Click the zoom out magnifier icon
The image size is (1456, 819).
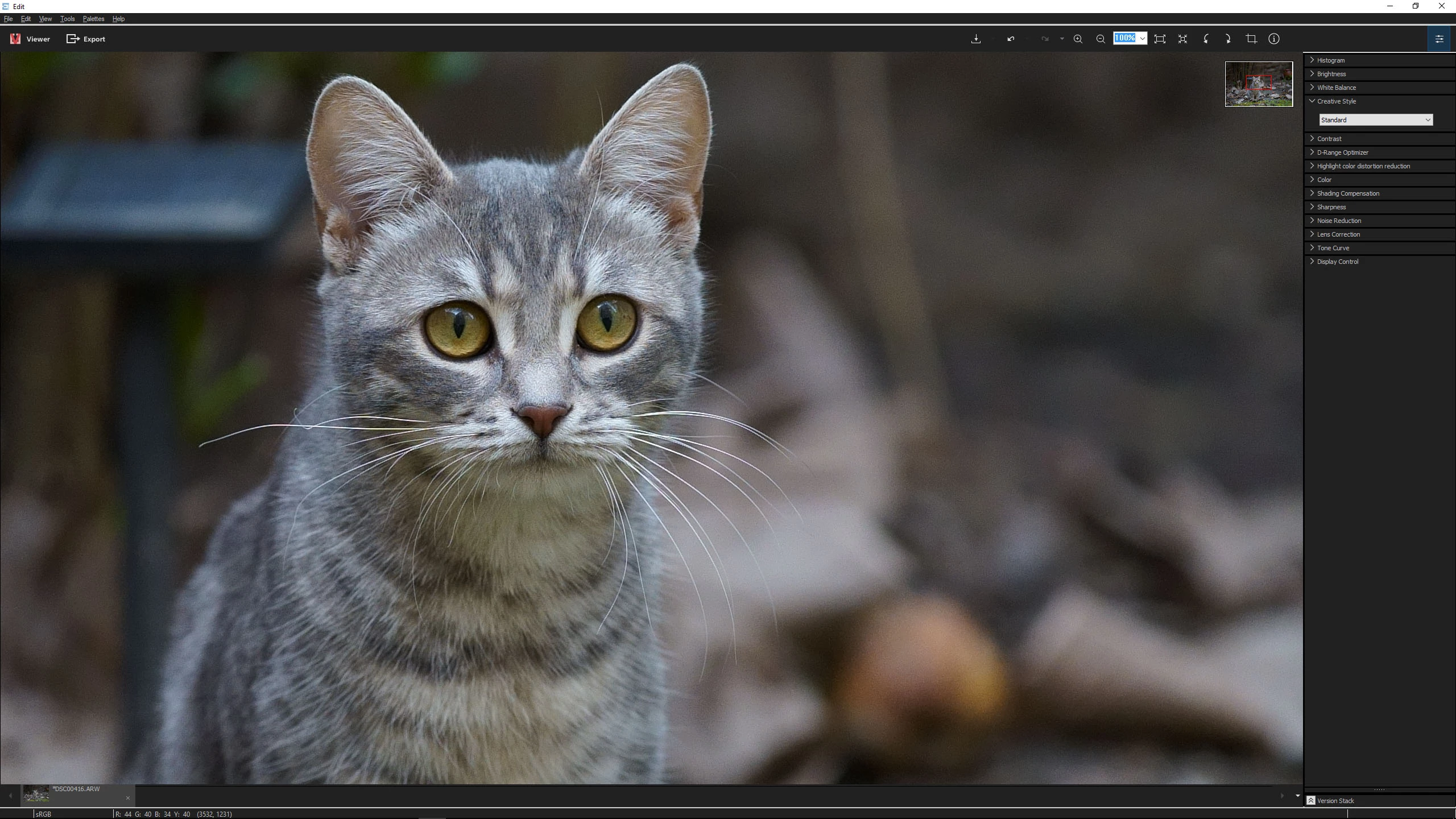1101,39
